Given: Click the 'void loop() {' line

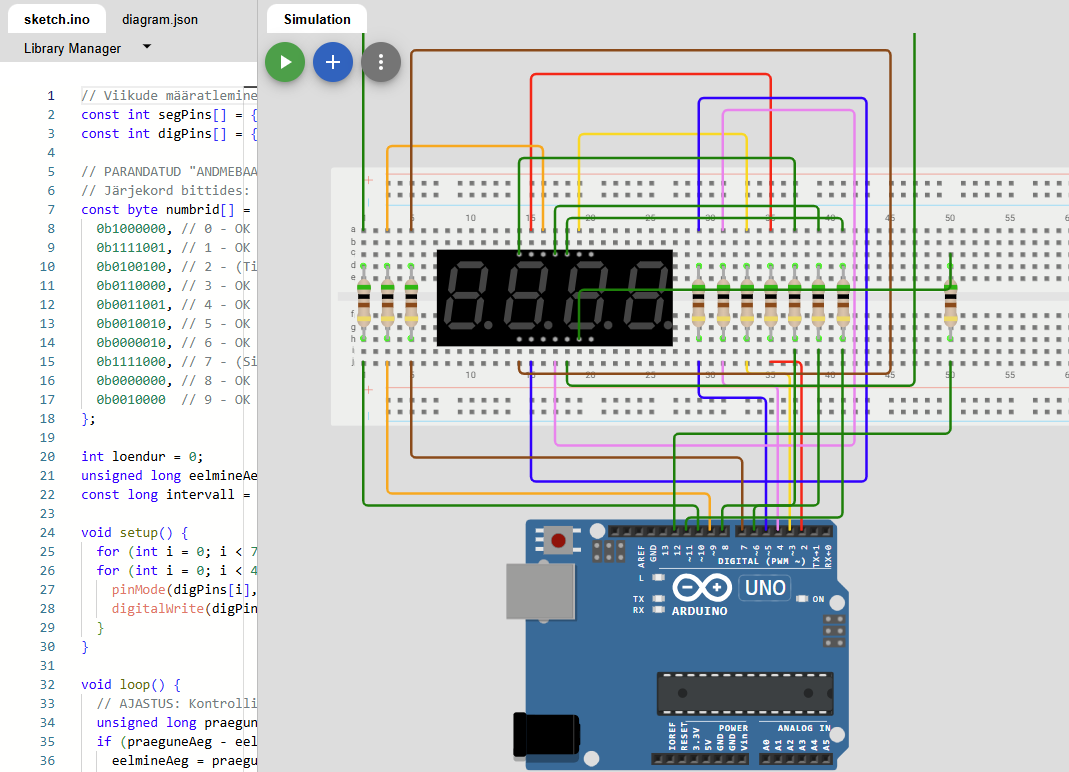Looking at the screenshot, I should pyautogui.click(x=131, y=685).
